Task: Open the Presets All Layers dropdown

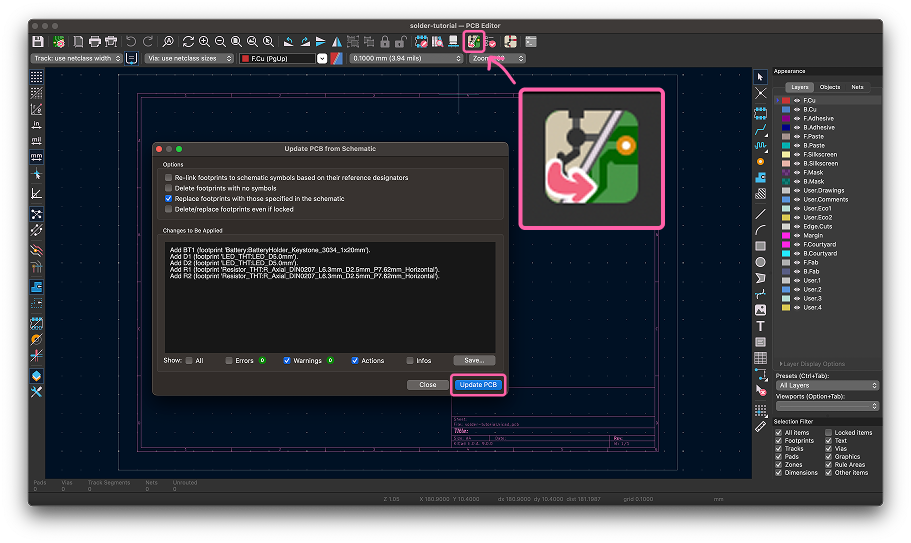Action: tap(827, 385)
